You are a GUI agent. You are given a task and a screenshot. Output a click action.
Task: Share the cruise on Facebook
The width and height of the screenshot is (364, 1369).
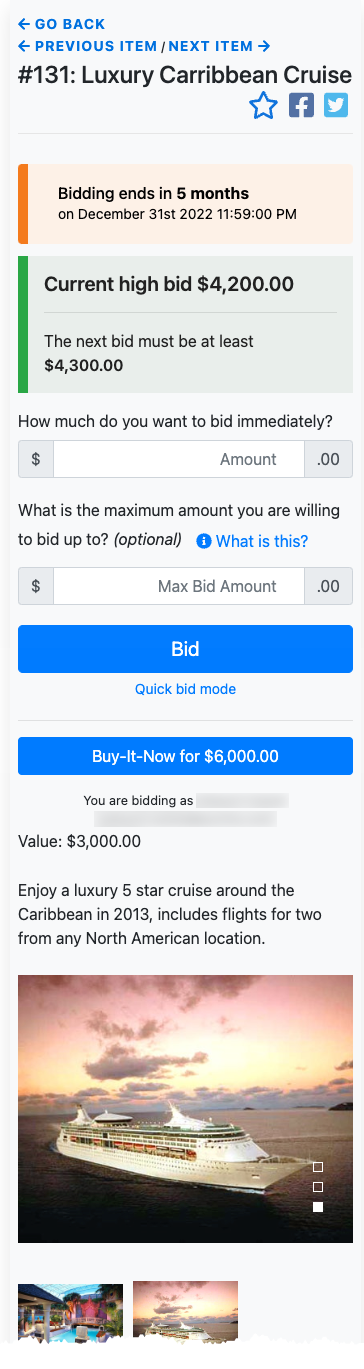[301, 105]
